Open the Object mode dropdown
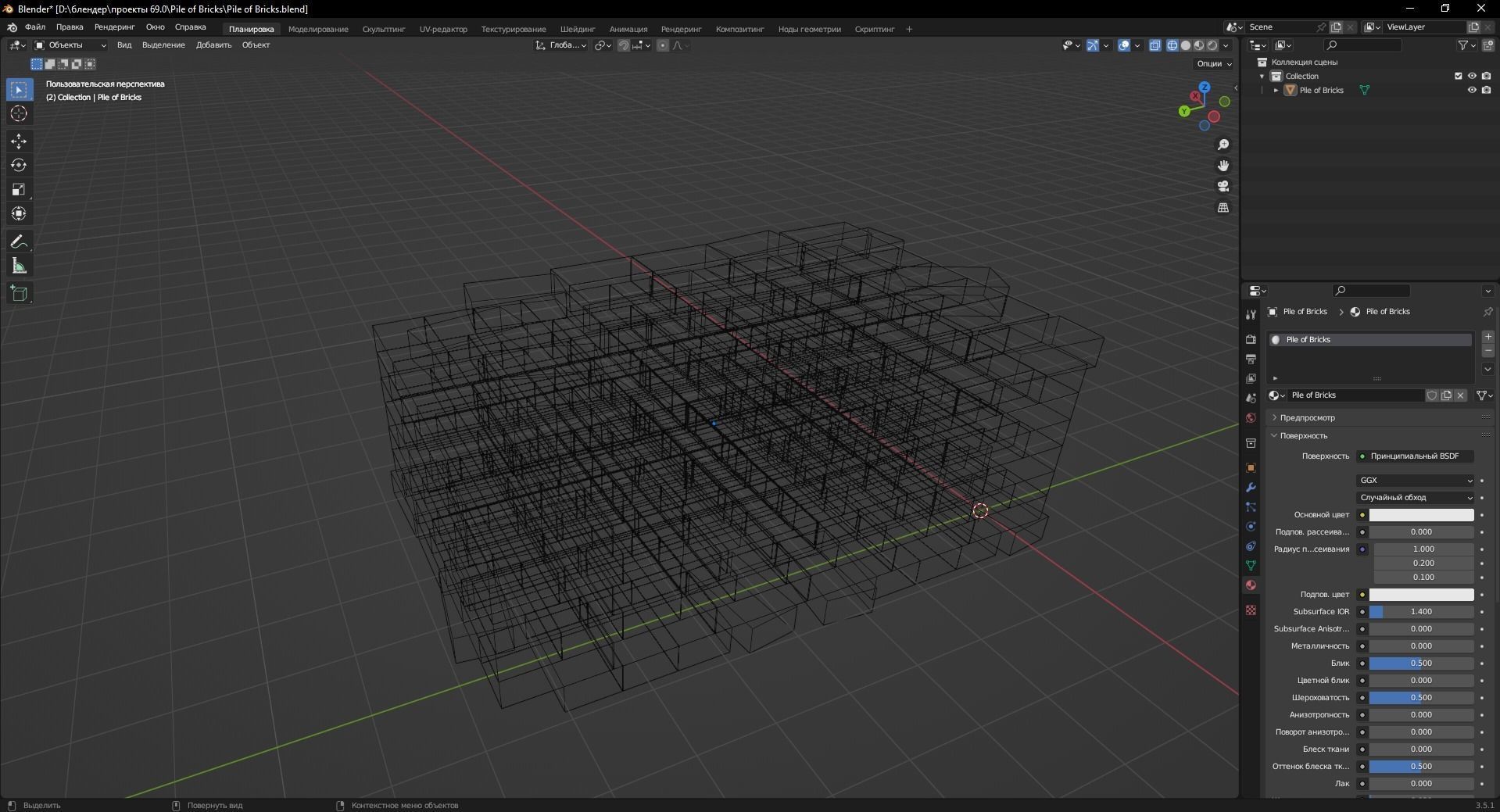Screen dimensions: 1500x812 70,45
